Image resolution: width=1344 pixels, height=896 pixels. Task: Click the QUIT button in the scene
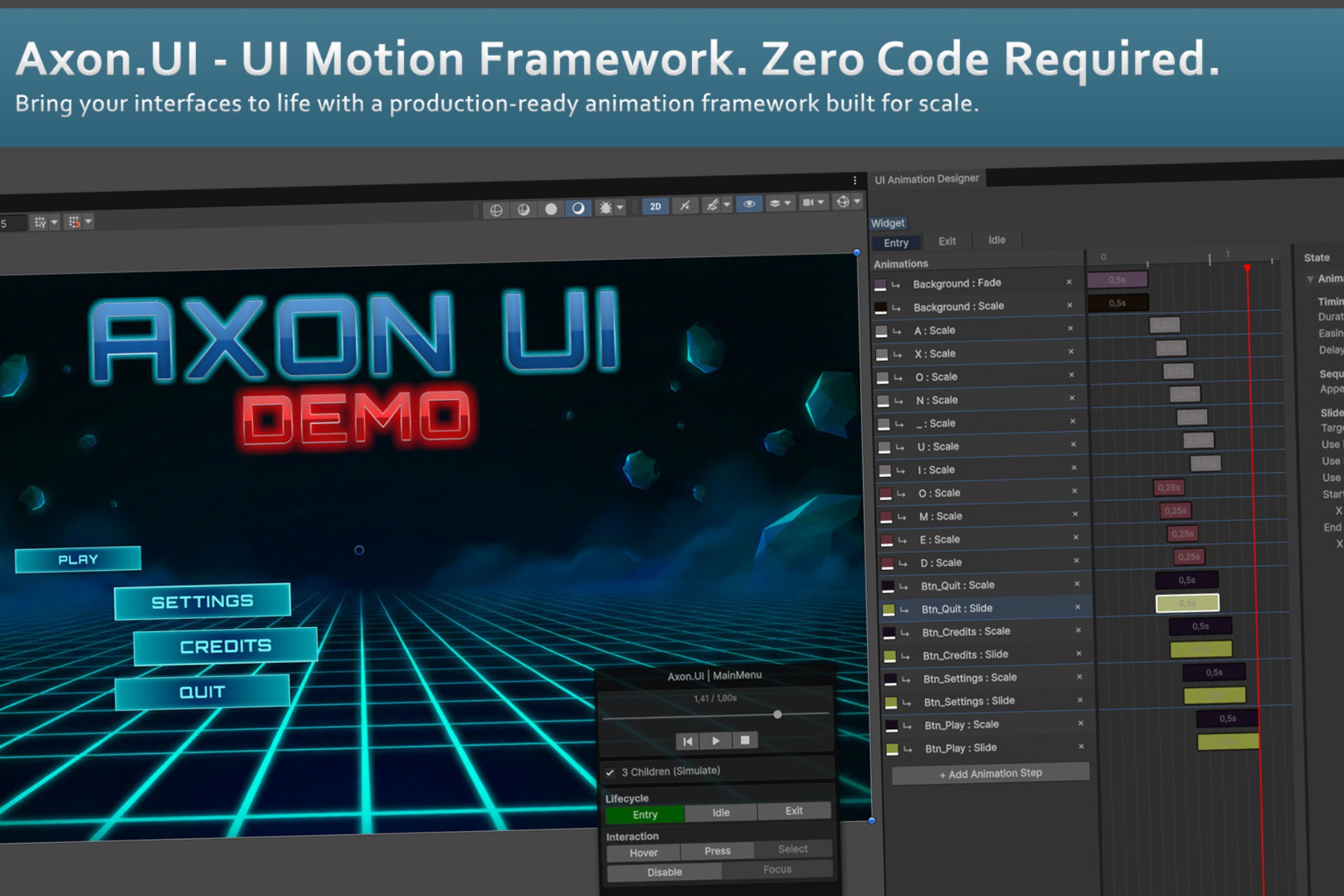[202, 692]
